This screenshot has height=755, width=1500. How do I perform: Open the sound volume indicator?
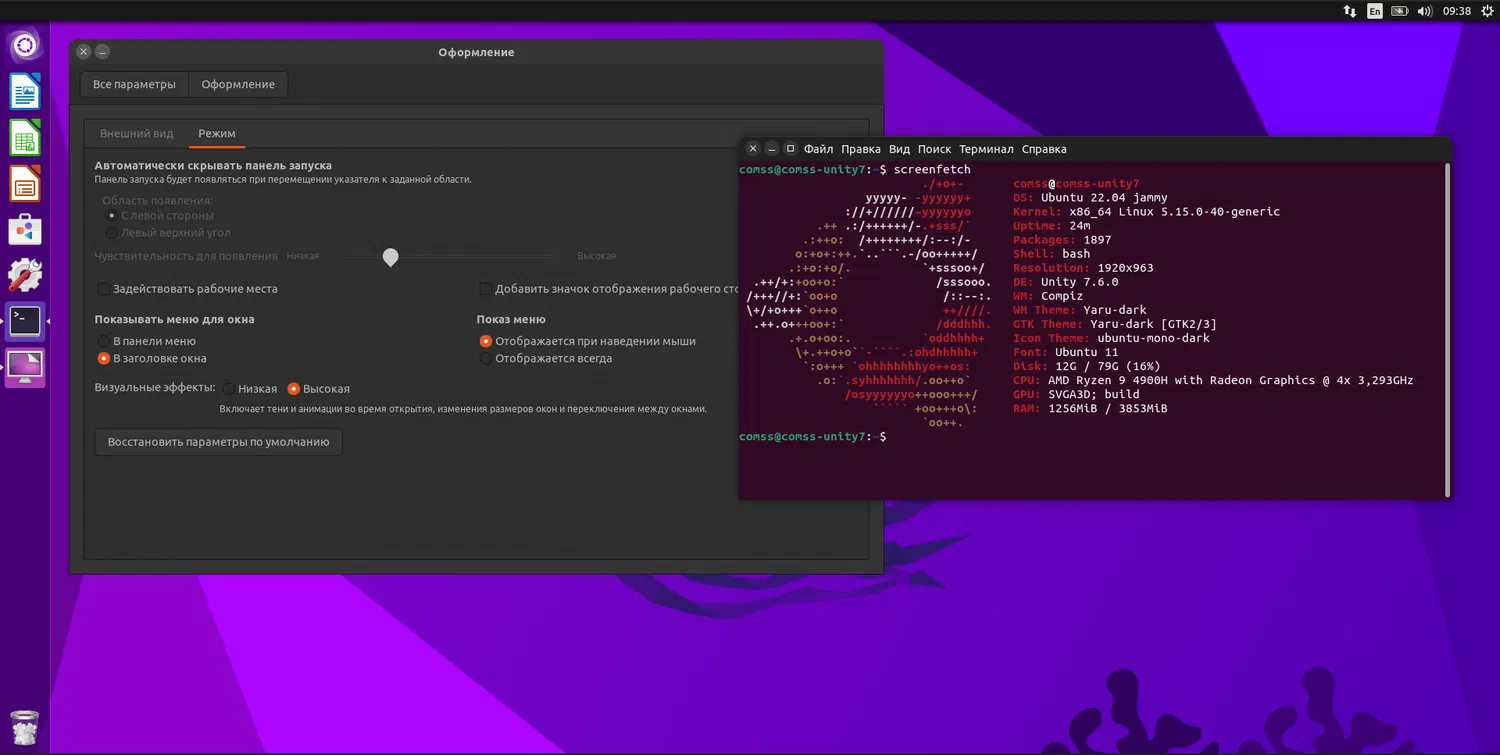pyautogui.click(x=1424, y=11)
